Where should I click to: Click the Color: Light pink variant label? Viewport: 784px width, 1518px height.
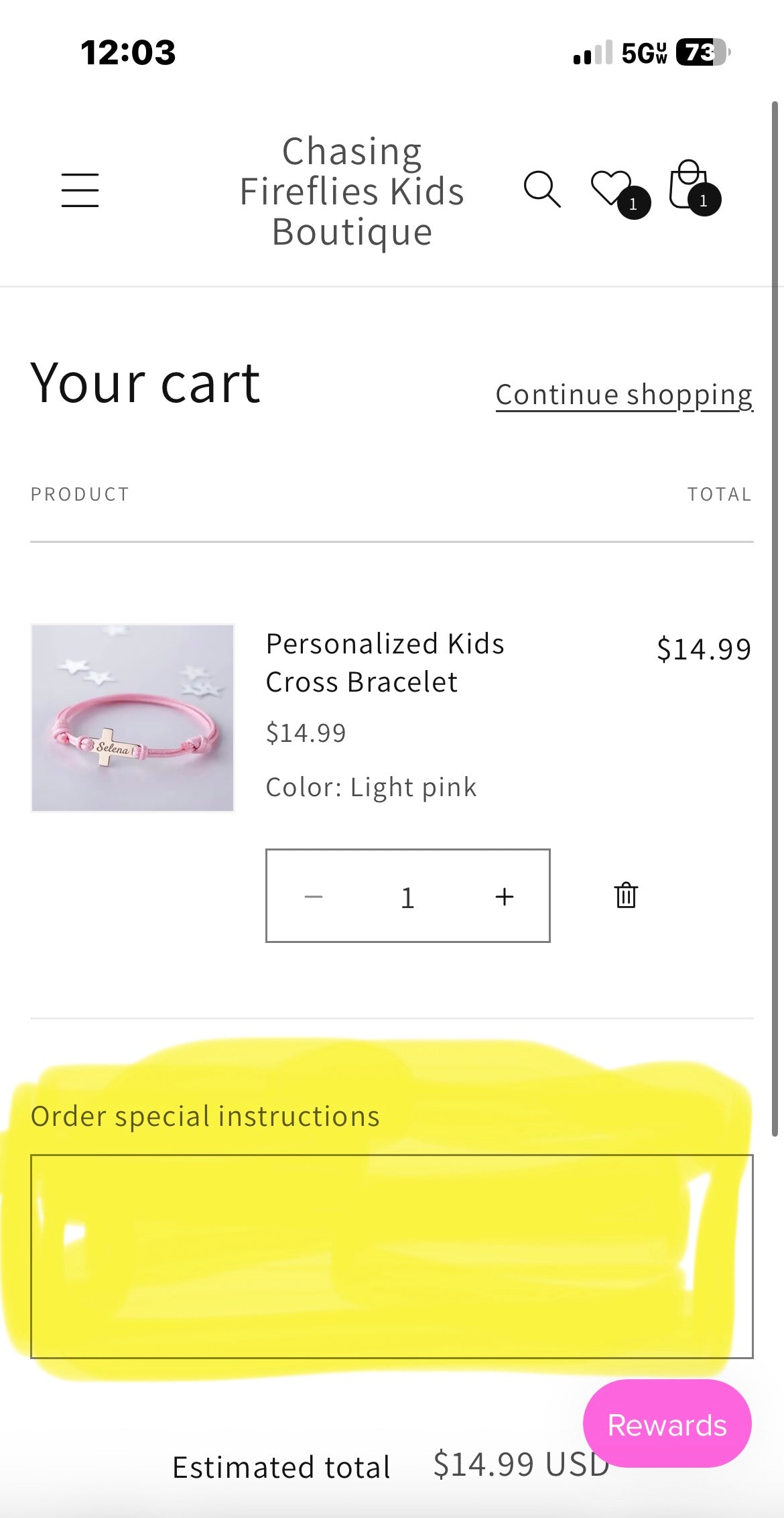371,786
